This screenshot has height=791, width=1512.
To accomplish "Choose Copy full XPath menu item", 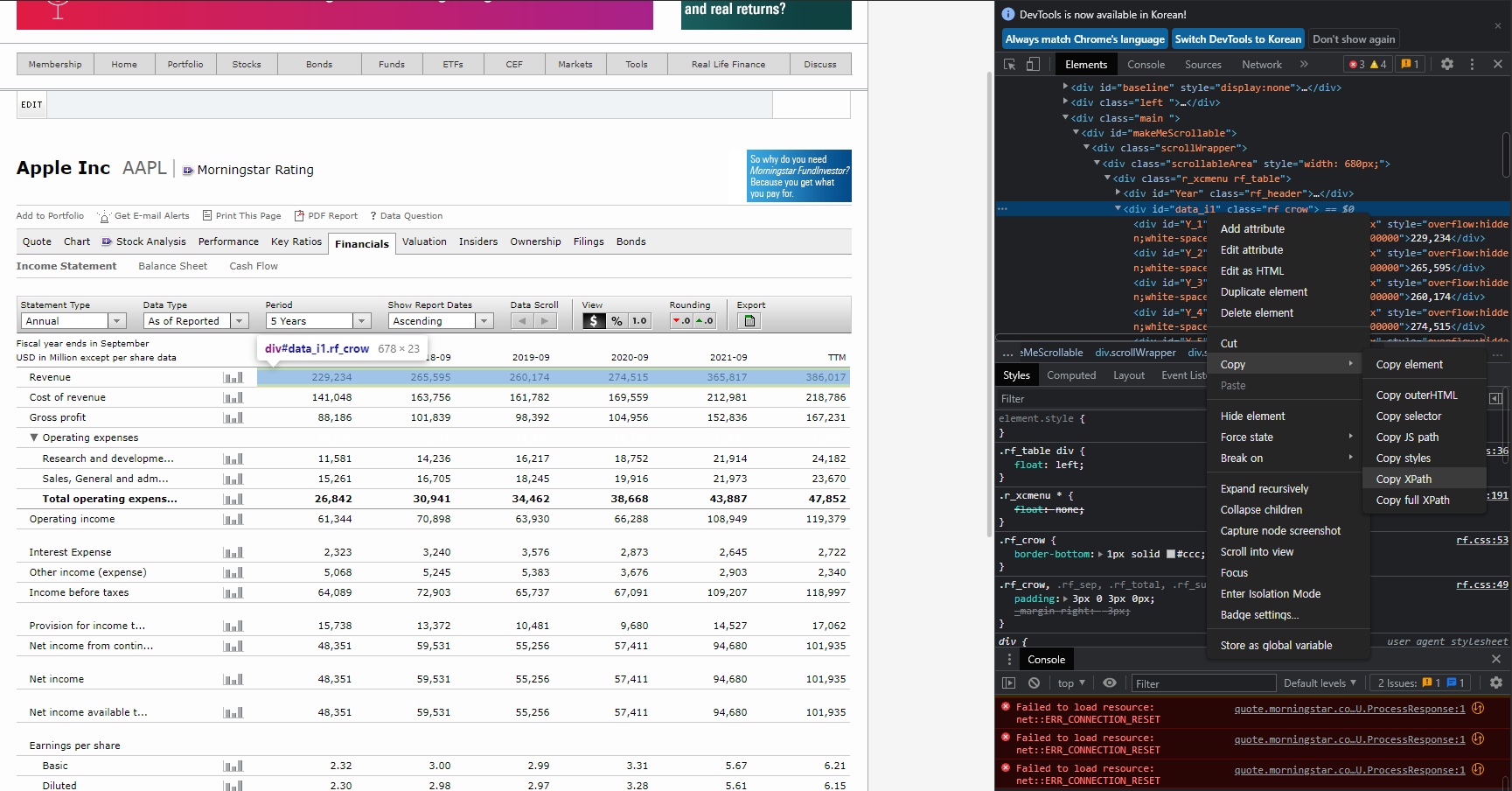I will pyautogui.click(x=1425, y=500).
